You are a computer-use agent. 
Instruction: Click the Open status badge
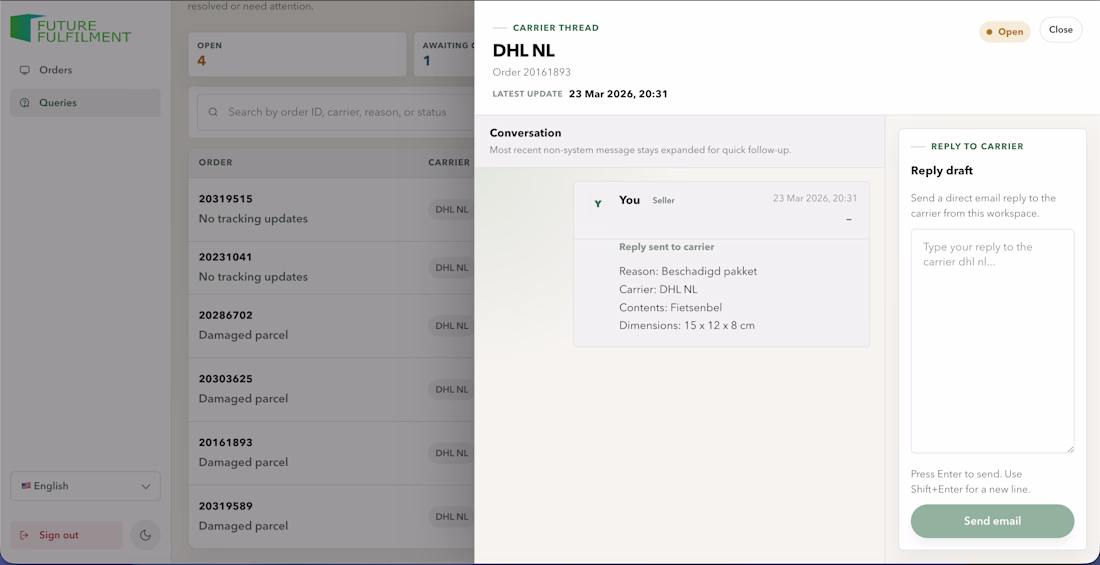[x=1005, y=32]
